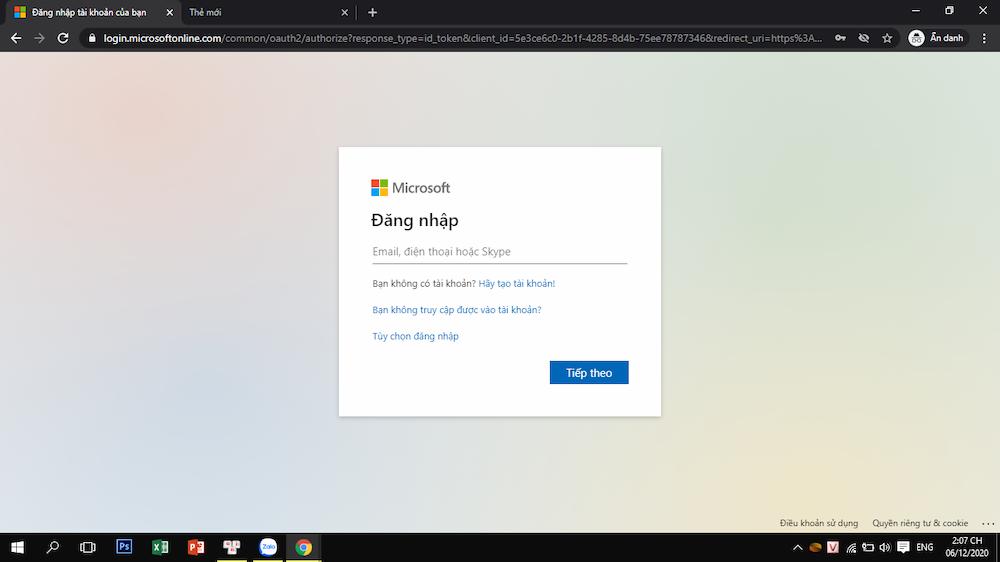Click the address bar URL
The width and height of the screenshot is (1000, 562).
(462, 38)
